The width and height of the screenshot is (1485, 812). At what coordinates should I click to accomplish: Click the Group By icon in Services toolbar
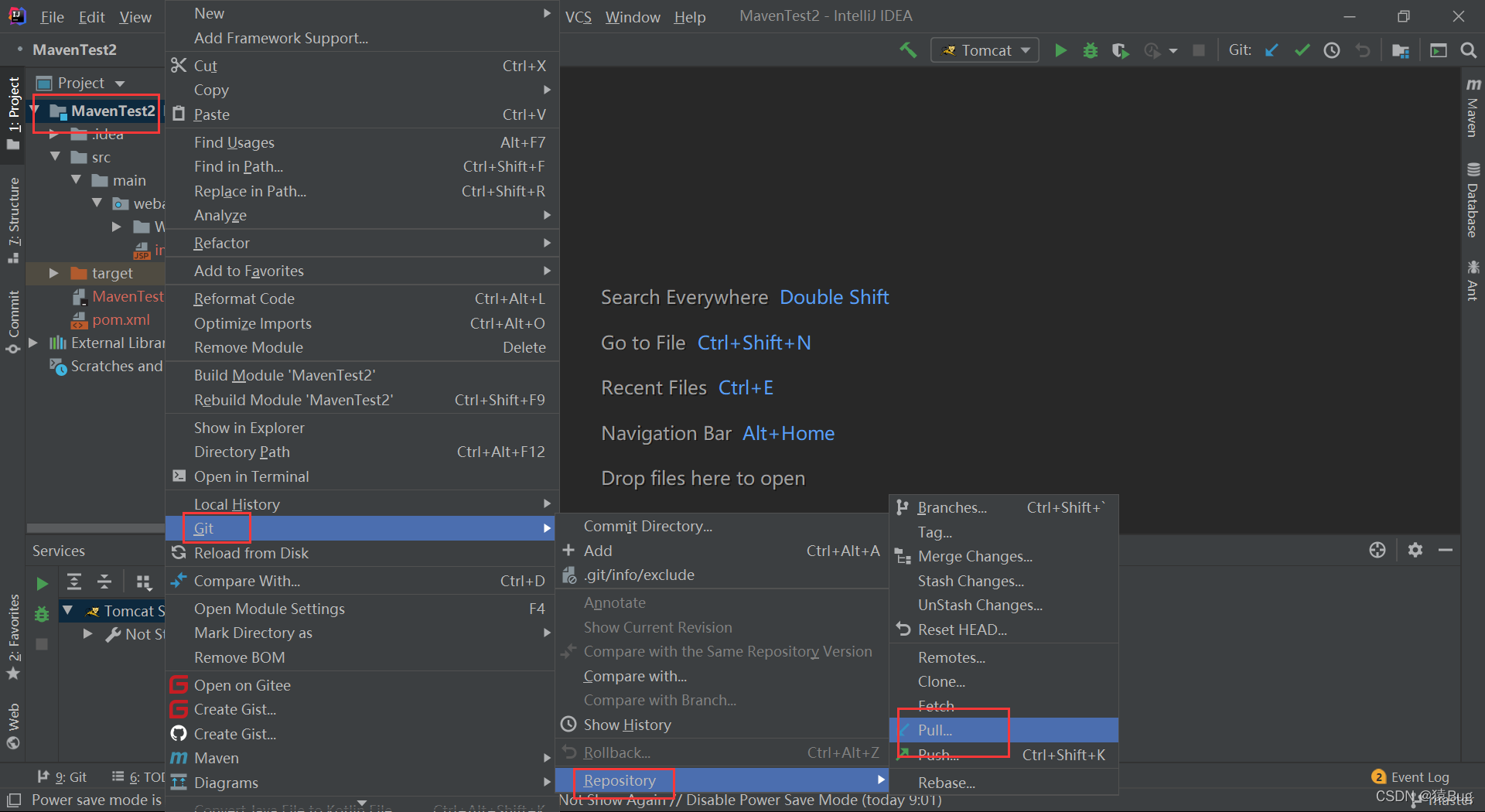pos(144,582)
